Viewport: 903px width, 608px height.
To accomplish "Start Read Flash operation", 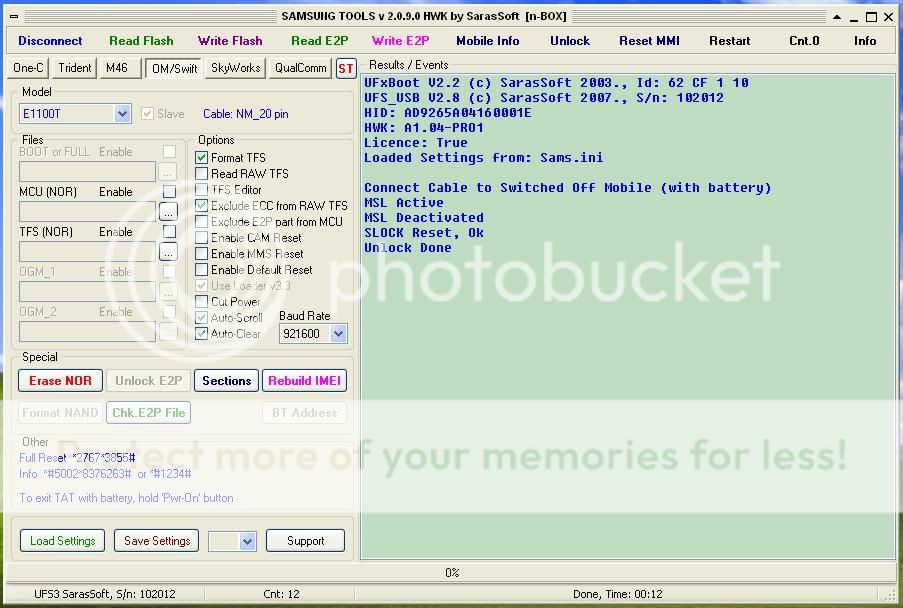I will [141, 41].
